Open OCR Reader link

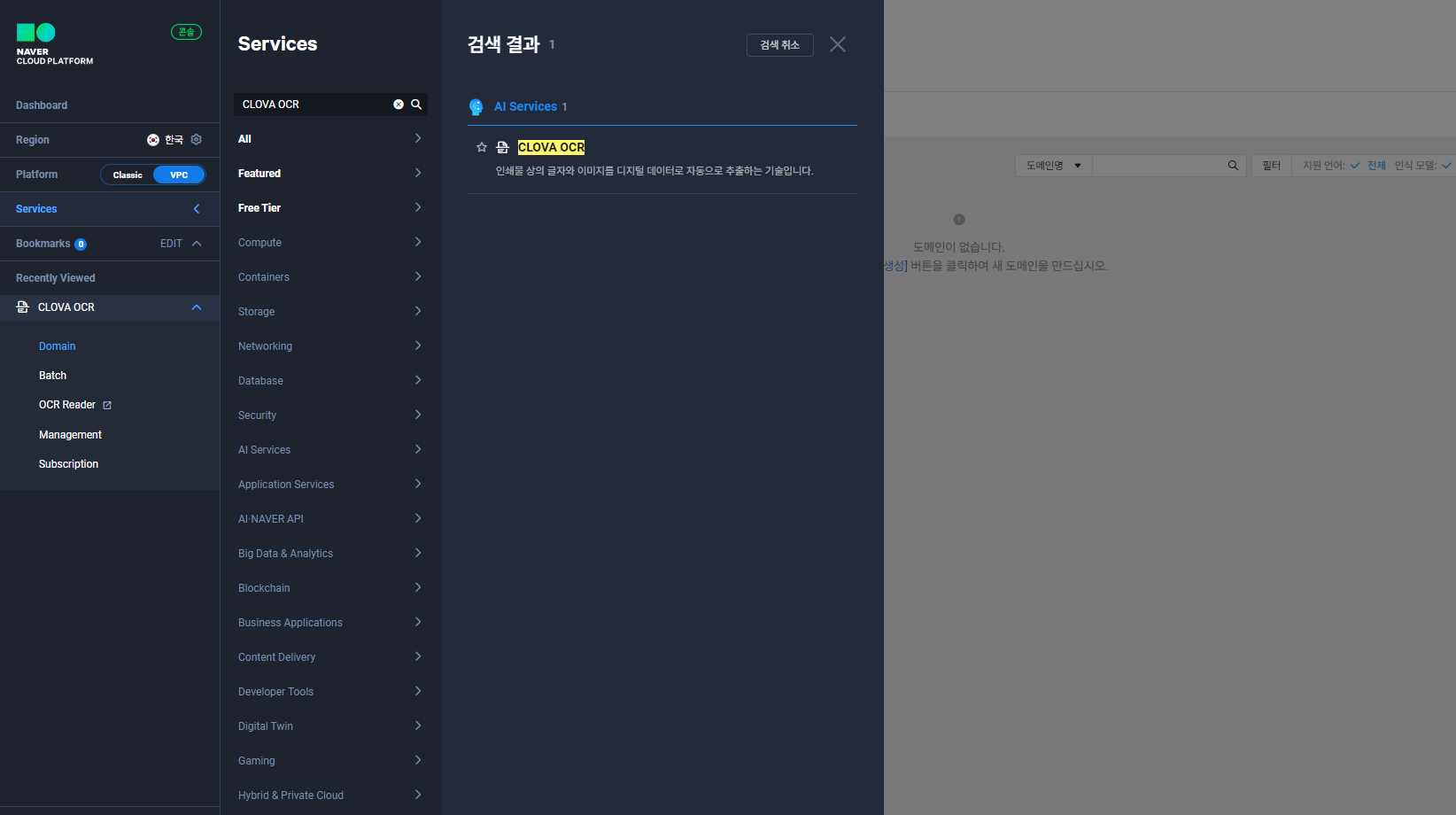[67, 405]
